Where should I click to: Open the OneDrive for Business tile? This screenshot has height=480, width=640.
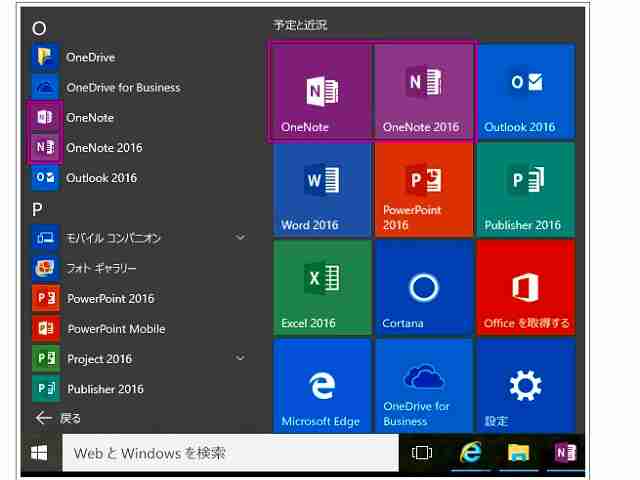pyautogui.click(x=424, y=385)
